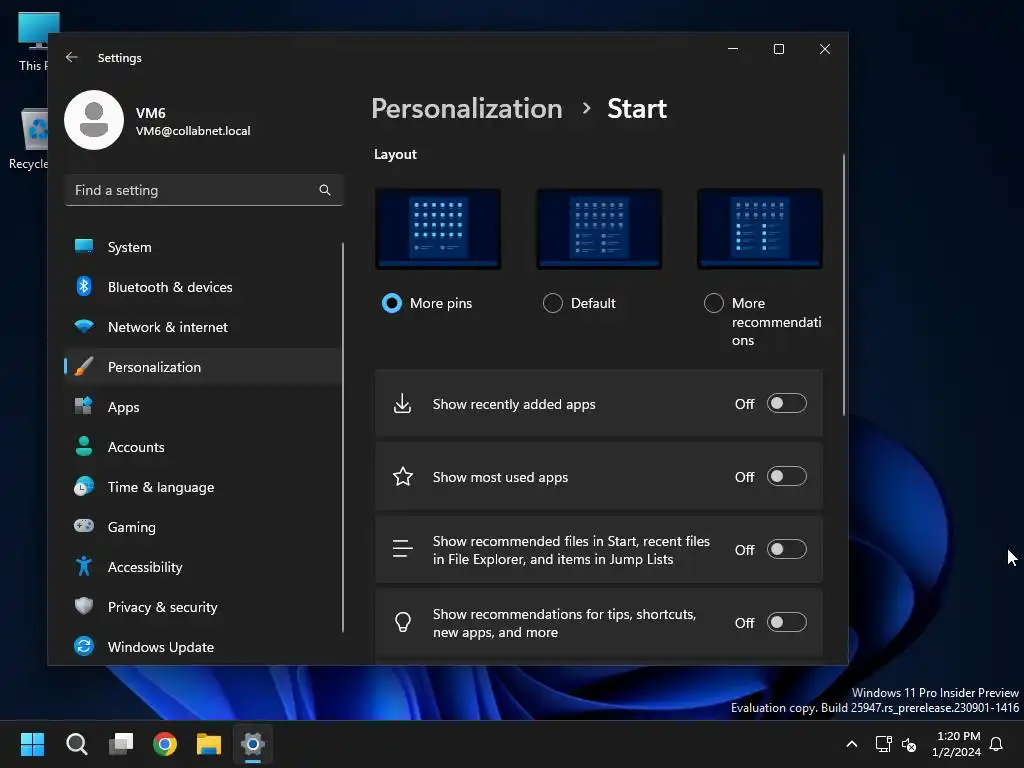The height and width of the screenshot is (768, 1024).
Task: Maximize the Settings window
Action: pos(778,49)
